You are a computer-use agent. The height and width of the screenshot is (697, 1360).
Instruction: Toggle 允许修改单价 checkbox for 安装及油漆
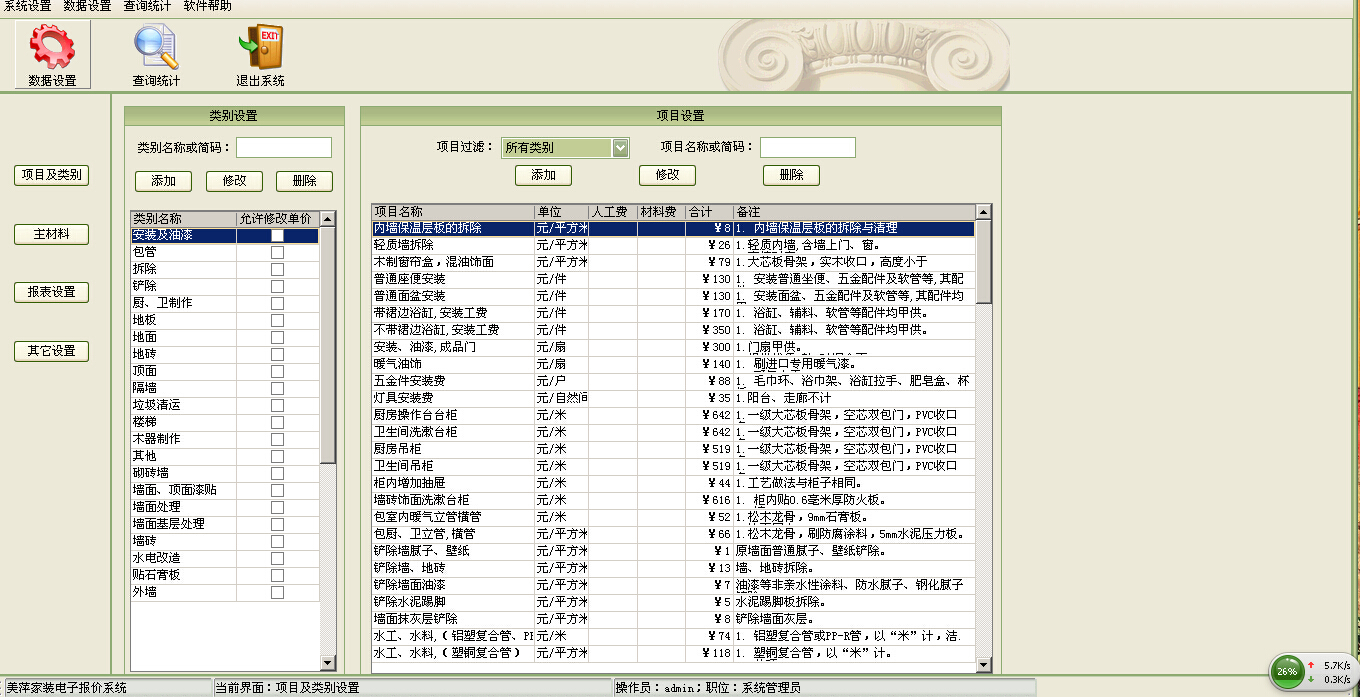tap(277, 236)
